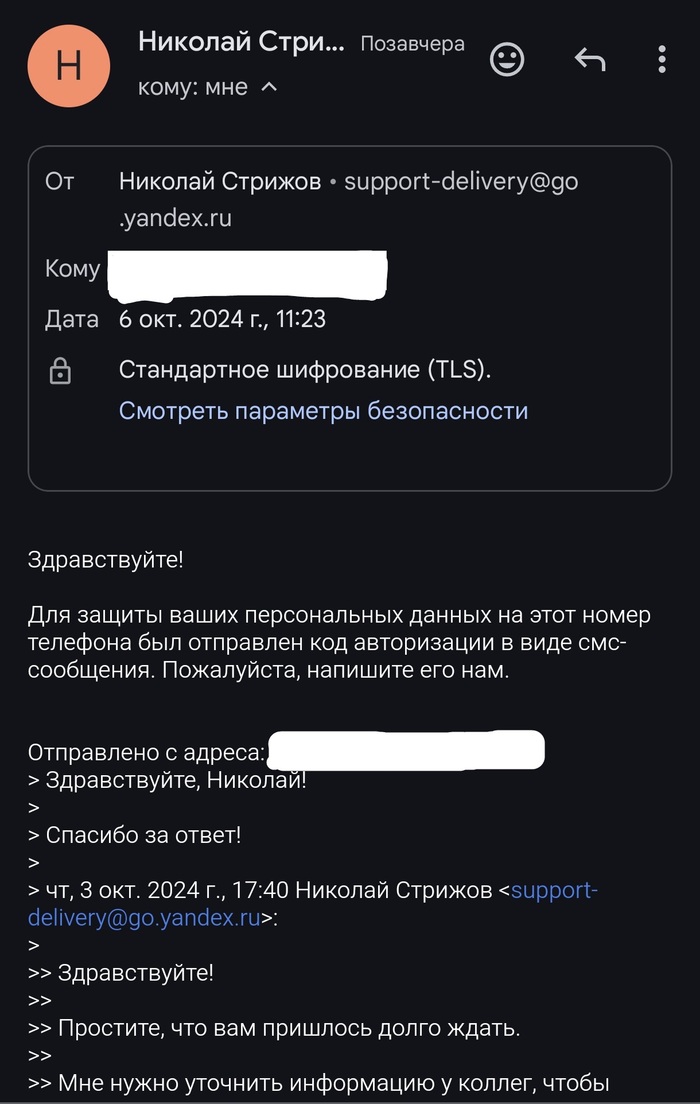Tap "Стандартное шифрование (TLS)." text
Screen dimensions: 700x1104
coord(306,370)
